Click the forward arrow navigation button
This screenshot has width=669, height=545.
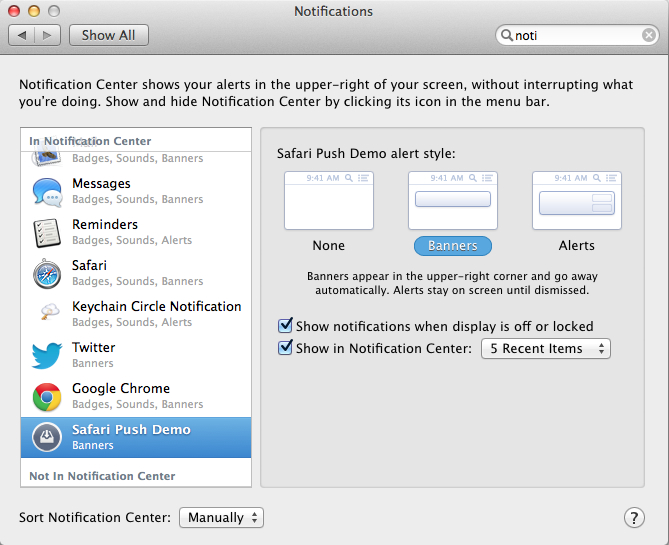pyautogui.click(x=47, y=35)
